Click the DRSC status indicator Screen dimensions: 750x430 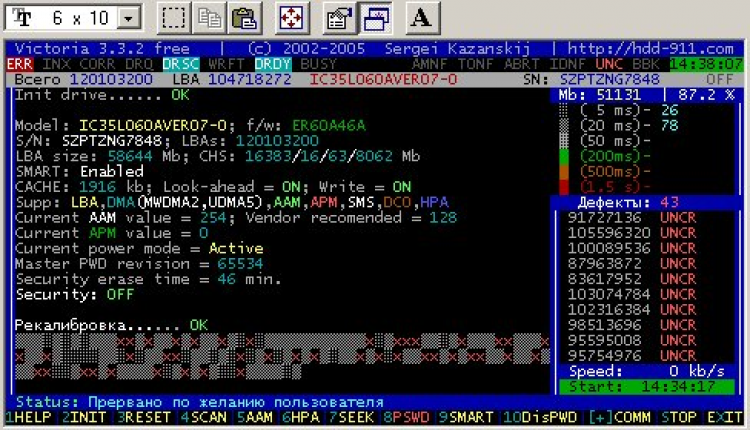181,64
